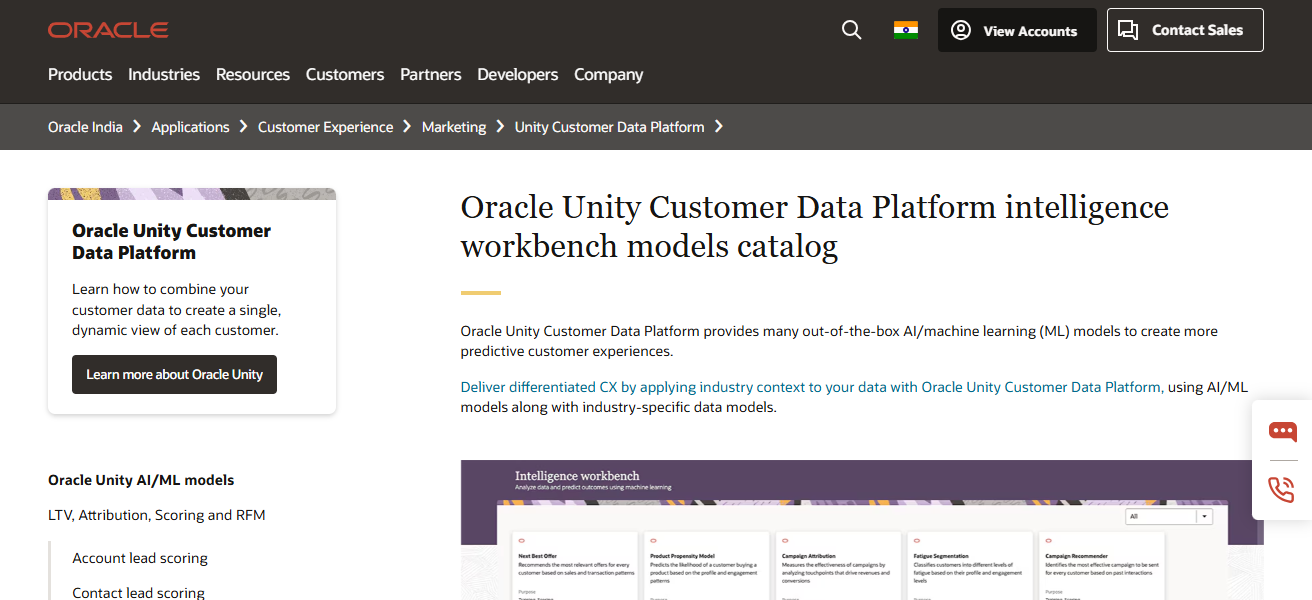1312x600 pixels.
Task: Open the site search magnifier icon
Action: click(851, 30)
